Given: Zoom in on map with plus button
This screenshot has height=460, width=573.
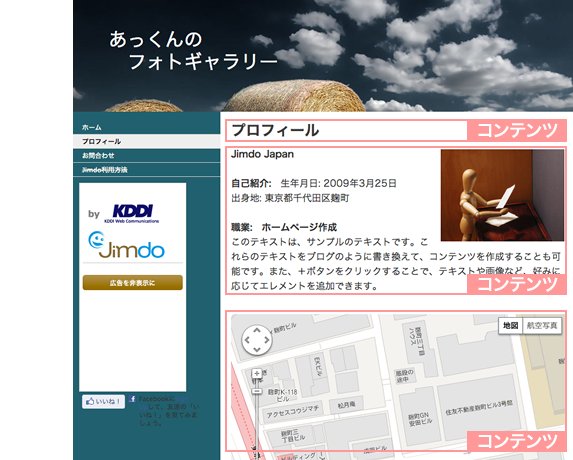Looking at the screenshot, I should coord(257,373).
